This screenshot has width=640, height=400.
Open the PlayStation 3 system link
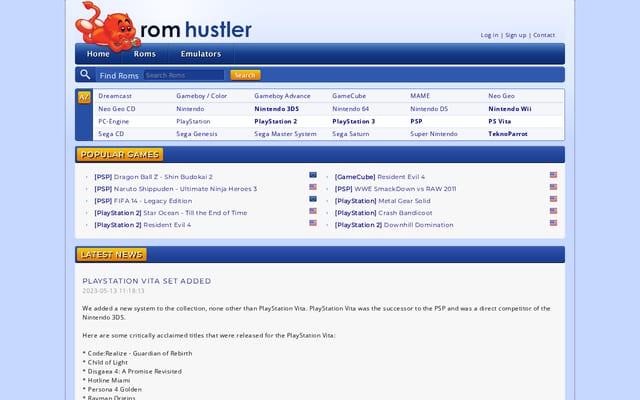[x=353, y=122]
